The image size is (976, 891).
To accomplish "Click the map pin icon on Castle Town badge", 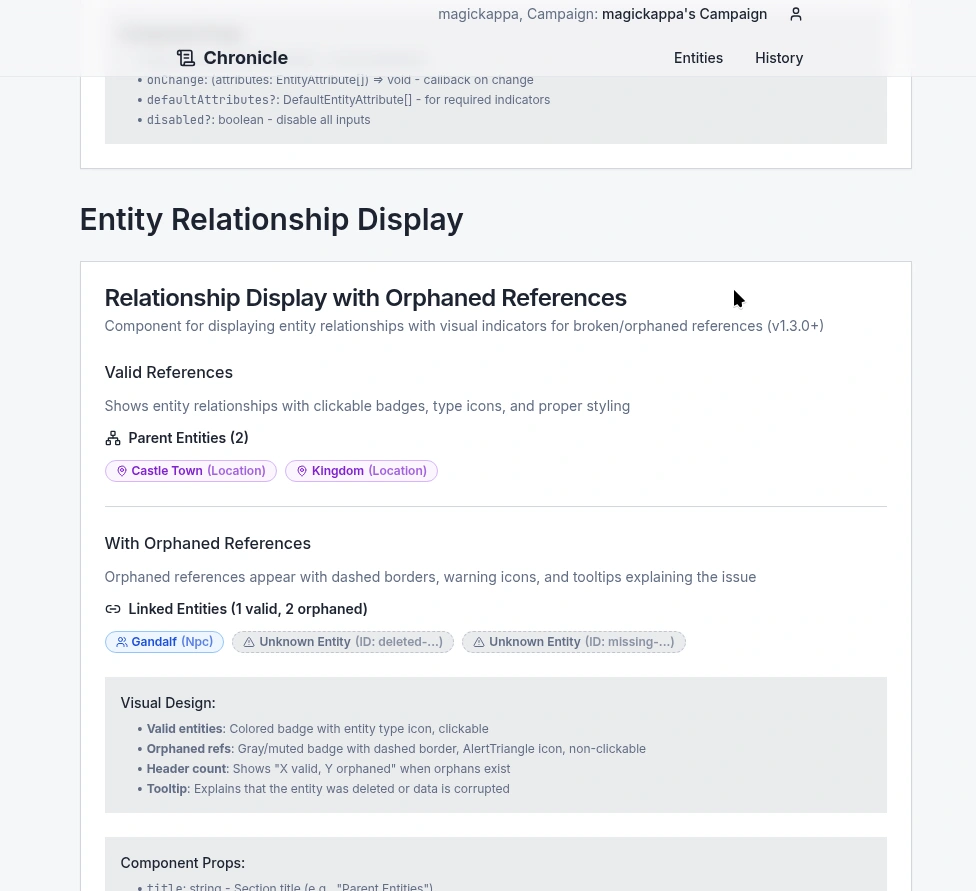I will [122, 471].
